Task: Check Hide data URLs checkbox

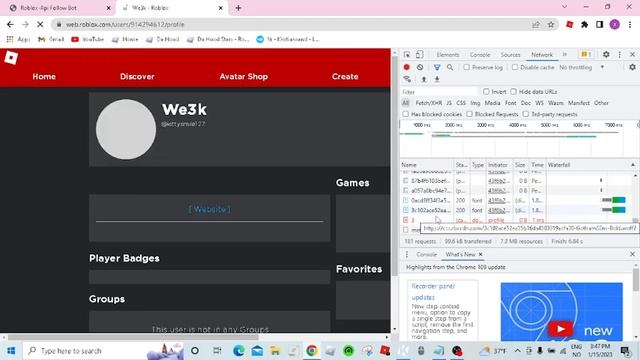Action: (513, 92)
